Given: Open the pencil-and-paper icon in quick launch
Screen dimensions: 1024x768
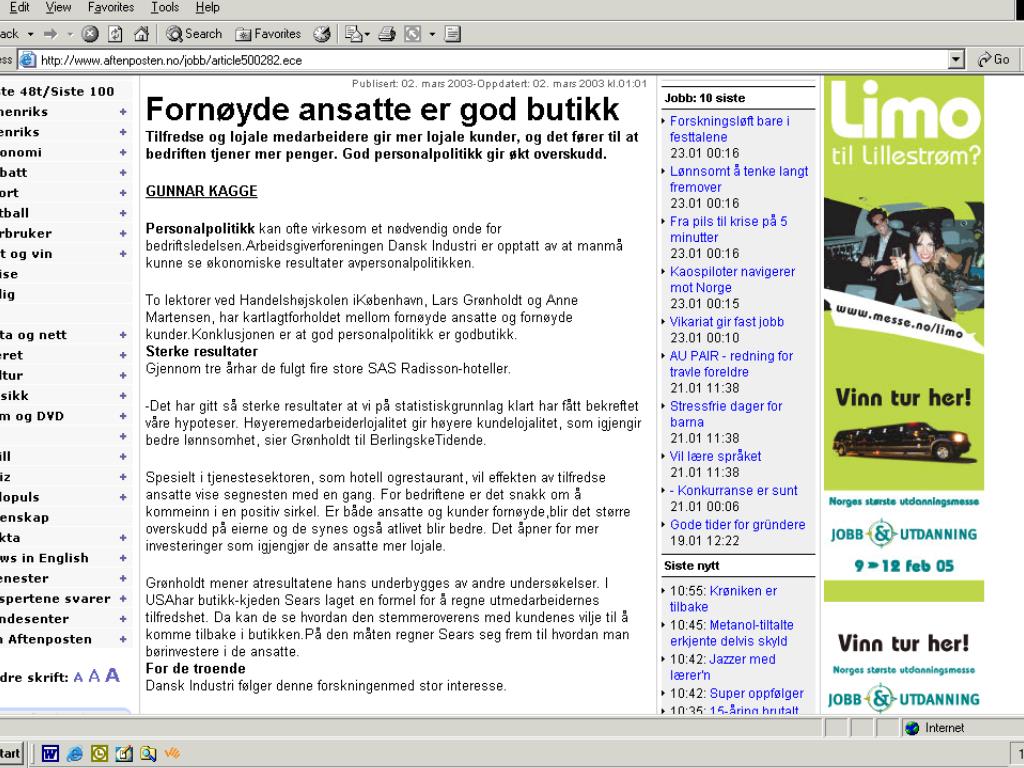Looking at the screenshot, I should click(x=124, y=754).
